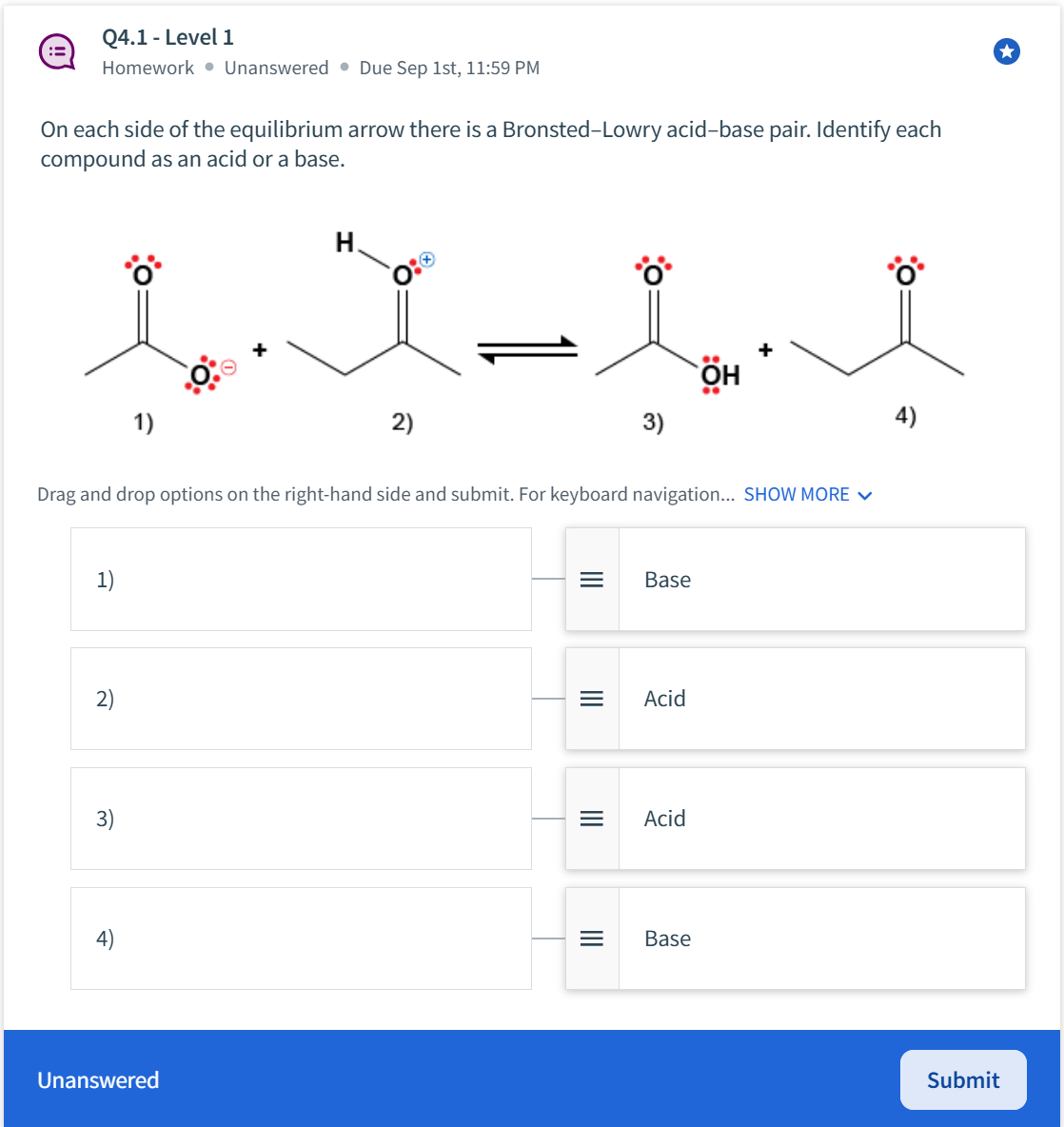The width and height of the screenshot is (1064, 1127).
Task: Select the empty drop zone labeled 3)
Action: [x=301, y=819]
